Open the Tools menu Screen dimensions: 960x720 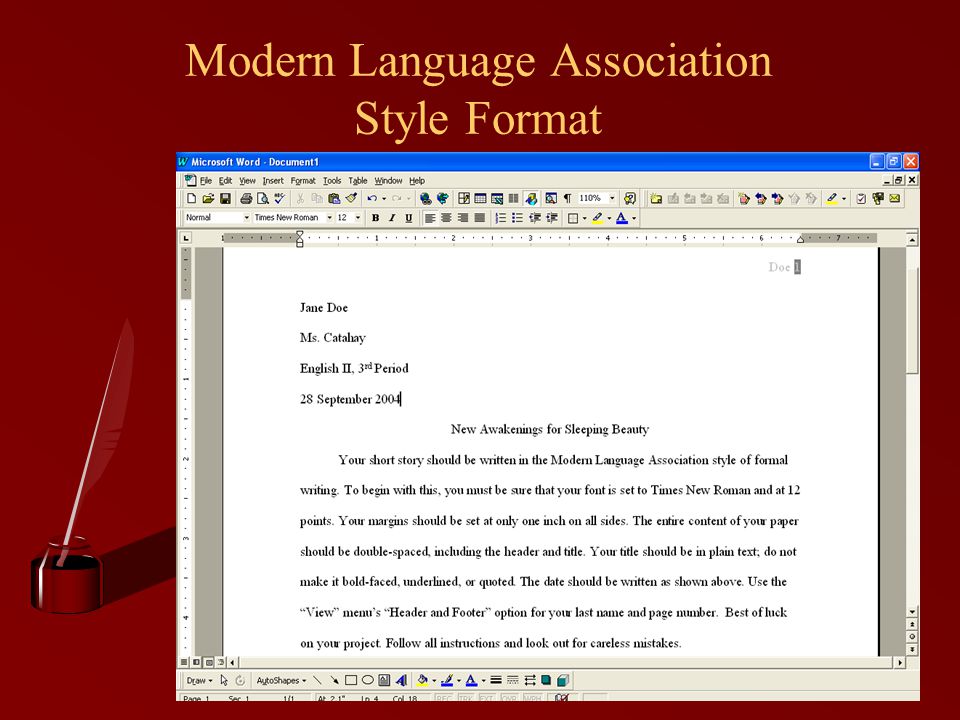[332, 181]
